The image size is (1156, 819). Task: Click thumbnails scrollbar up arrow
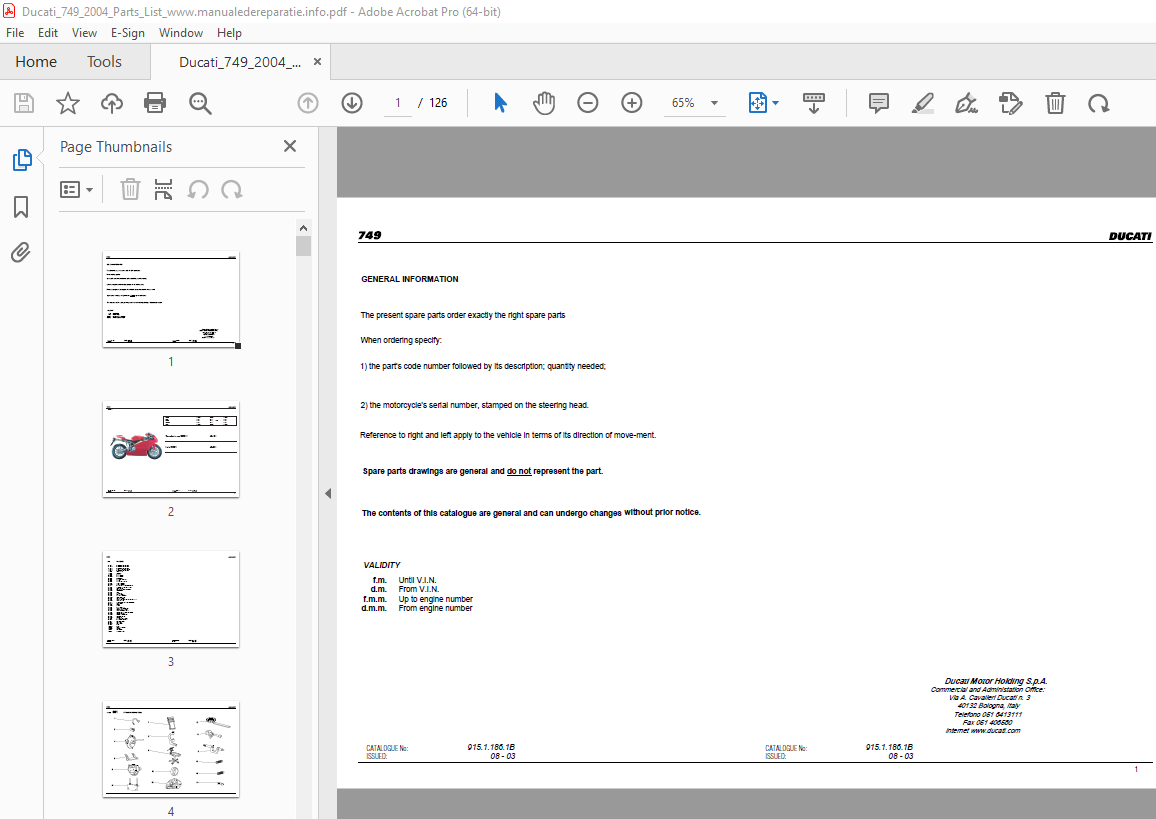coord(303,227)
